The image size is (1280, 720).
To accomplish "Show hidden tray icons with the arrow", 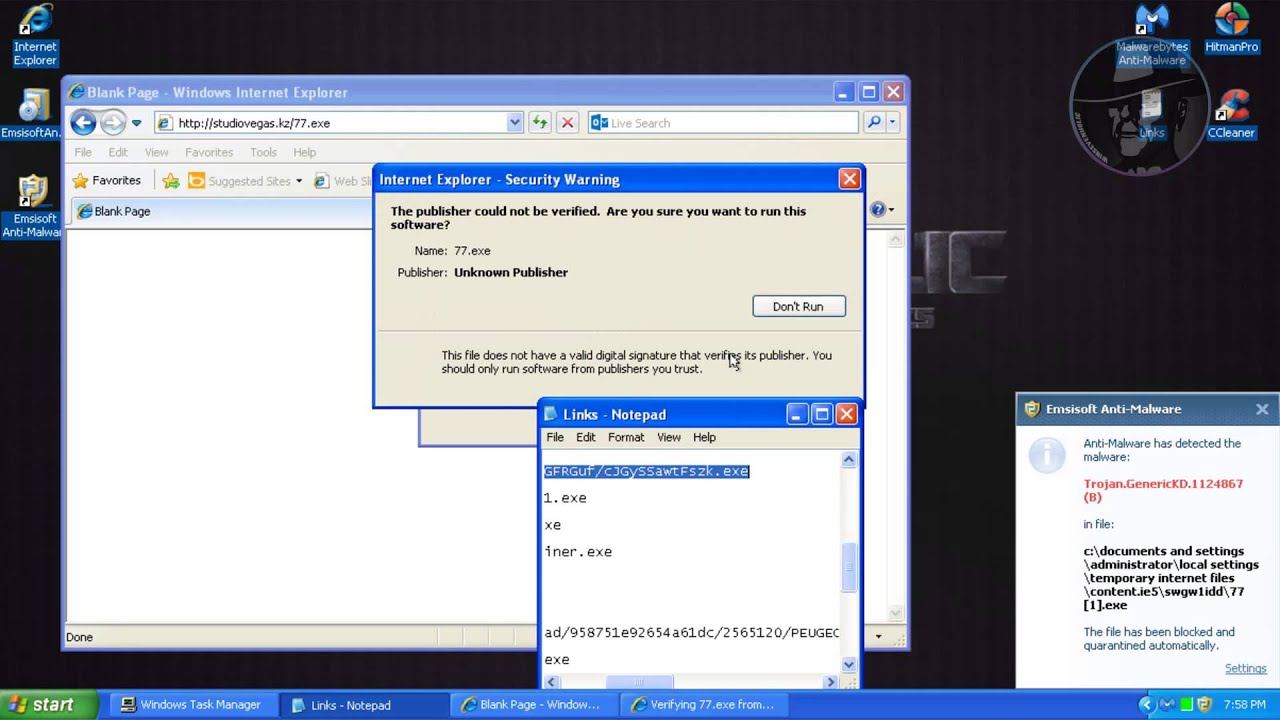I will coord(1146,705).
